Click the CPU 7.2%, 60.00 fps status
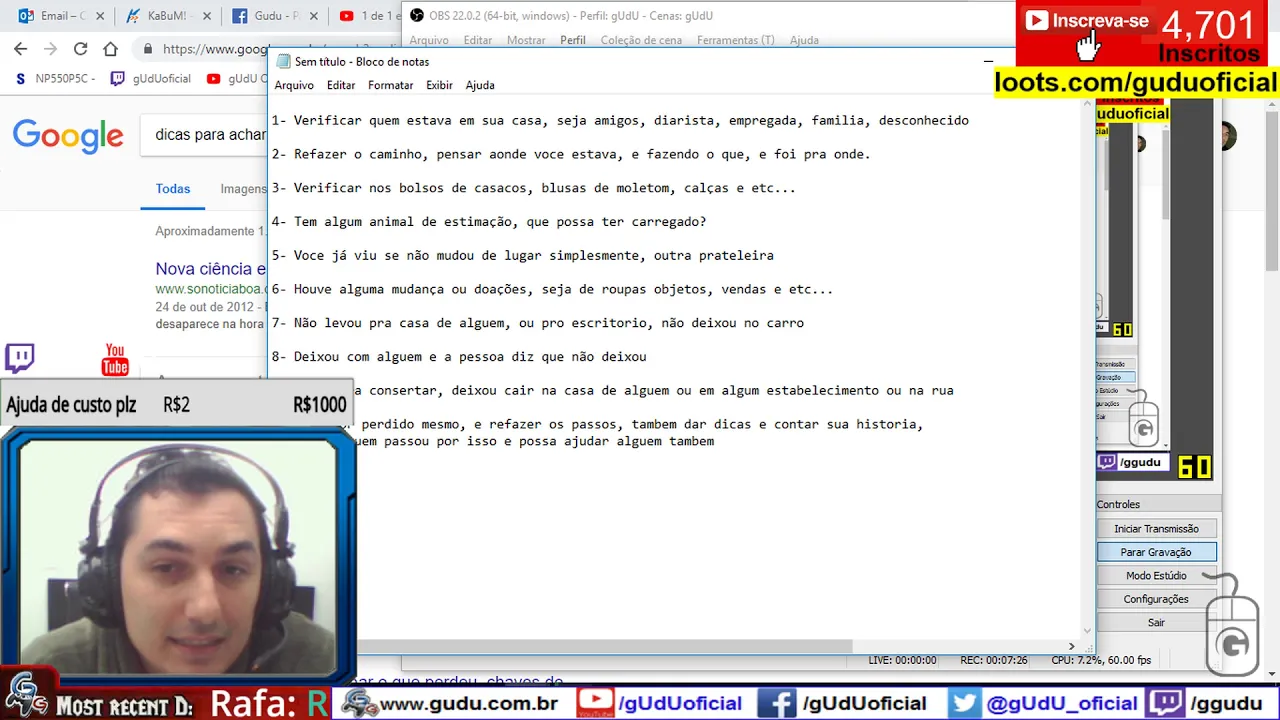The image size is (1280, 720). [x=1101, y=660]
